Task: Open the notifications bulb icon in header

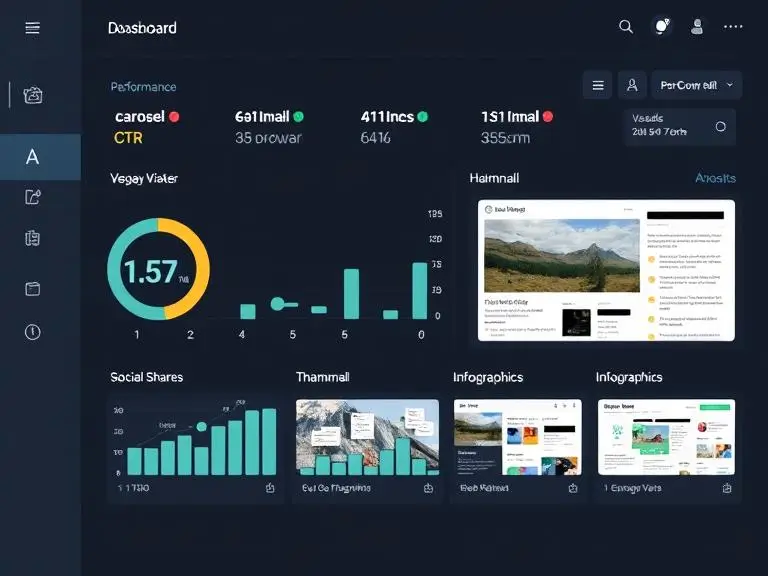Action: point(662,26)
